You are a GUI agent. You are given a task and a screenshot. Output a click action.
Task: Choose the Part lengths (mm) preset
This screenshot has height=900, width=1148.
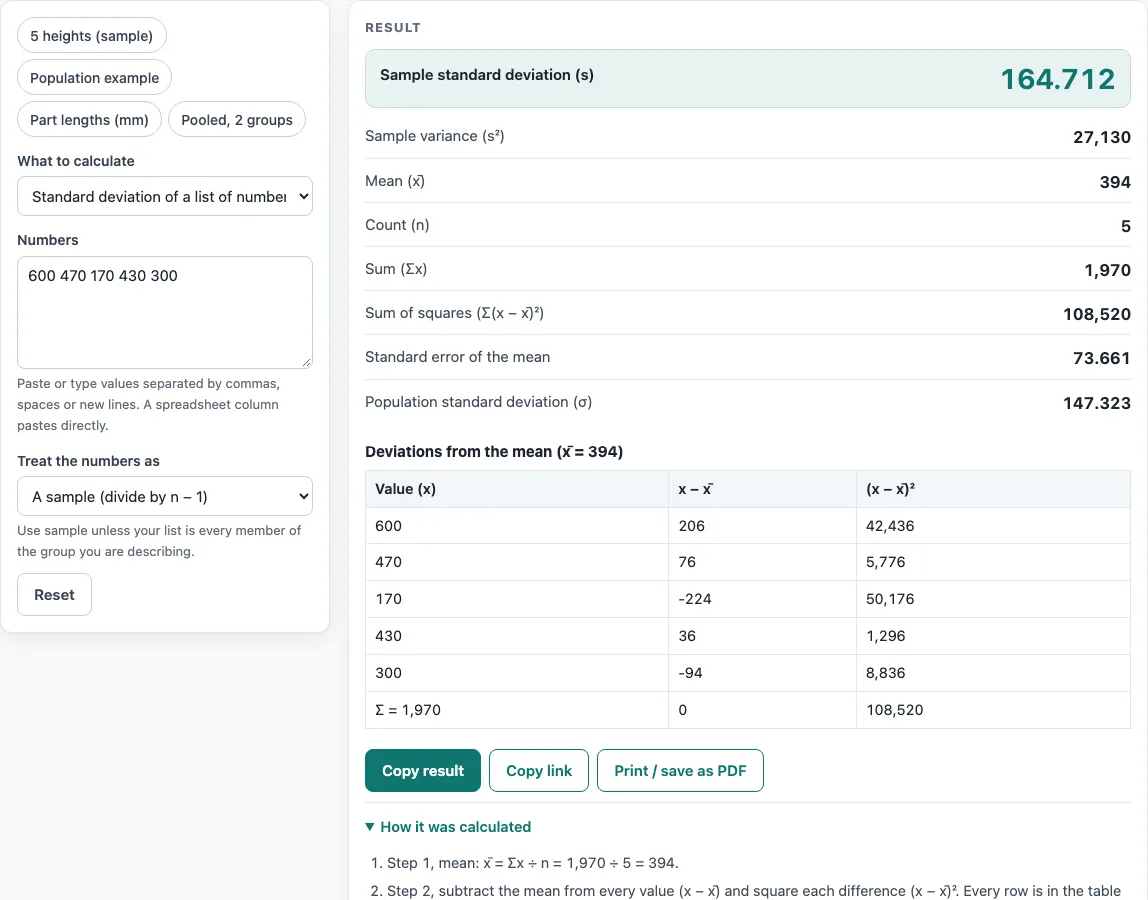(89, 119)
